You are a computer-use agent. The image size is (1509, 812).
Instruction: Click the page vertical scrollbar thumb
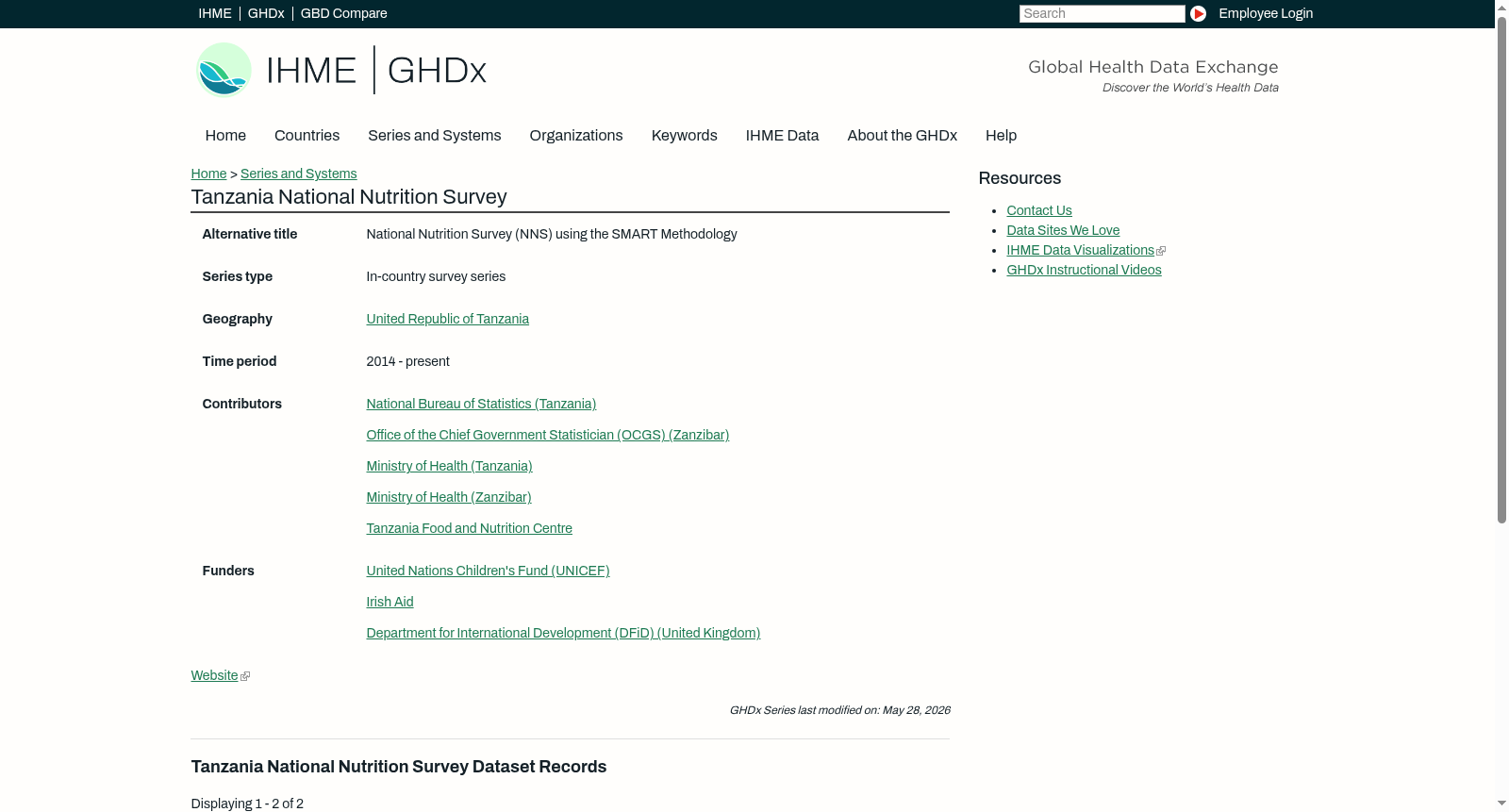1501,269
